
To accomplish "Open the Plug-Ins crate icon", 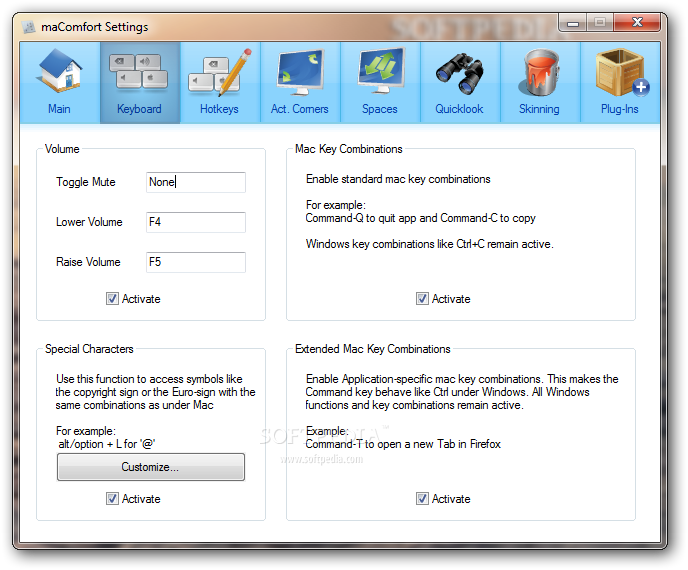I will [x=621, y=72].
